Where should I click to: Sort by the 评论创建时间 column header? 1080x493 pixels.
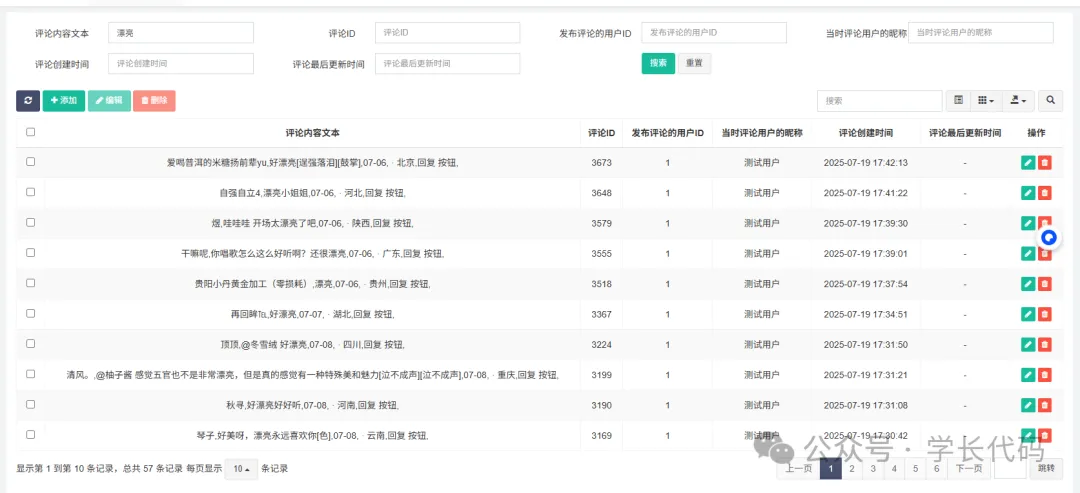866,133
